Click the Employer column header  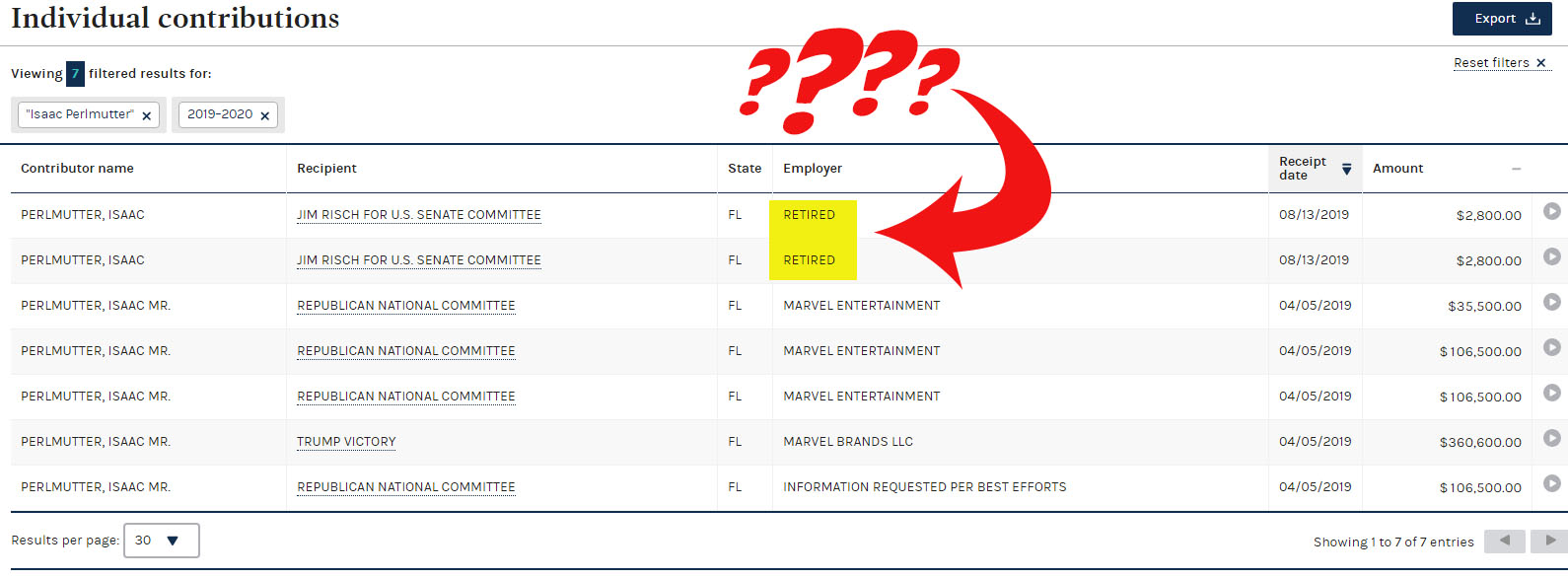pyautogui.click(x=812, y=169)
